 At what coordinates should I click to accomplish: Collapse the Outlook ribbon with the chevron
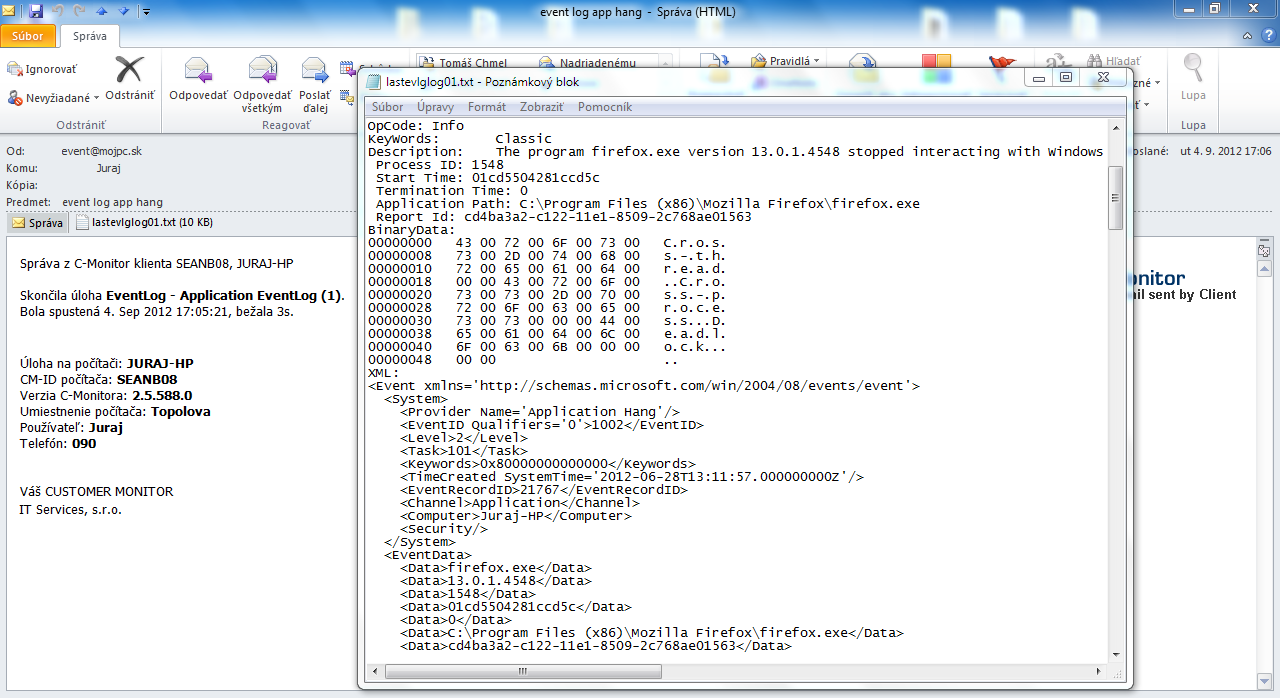pos(1247,36)
